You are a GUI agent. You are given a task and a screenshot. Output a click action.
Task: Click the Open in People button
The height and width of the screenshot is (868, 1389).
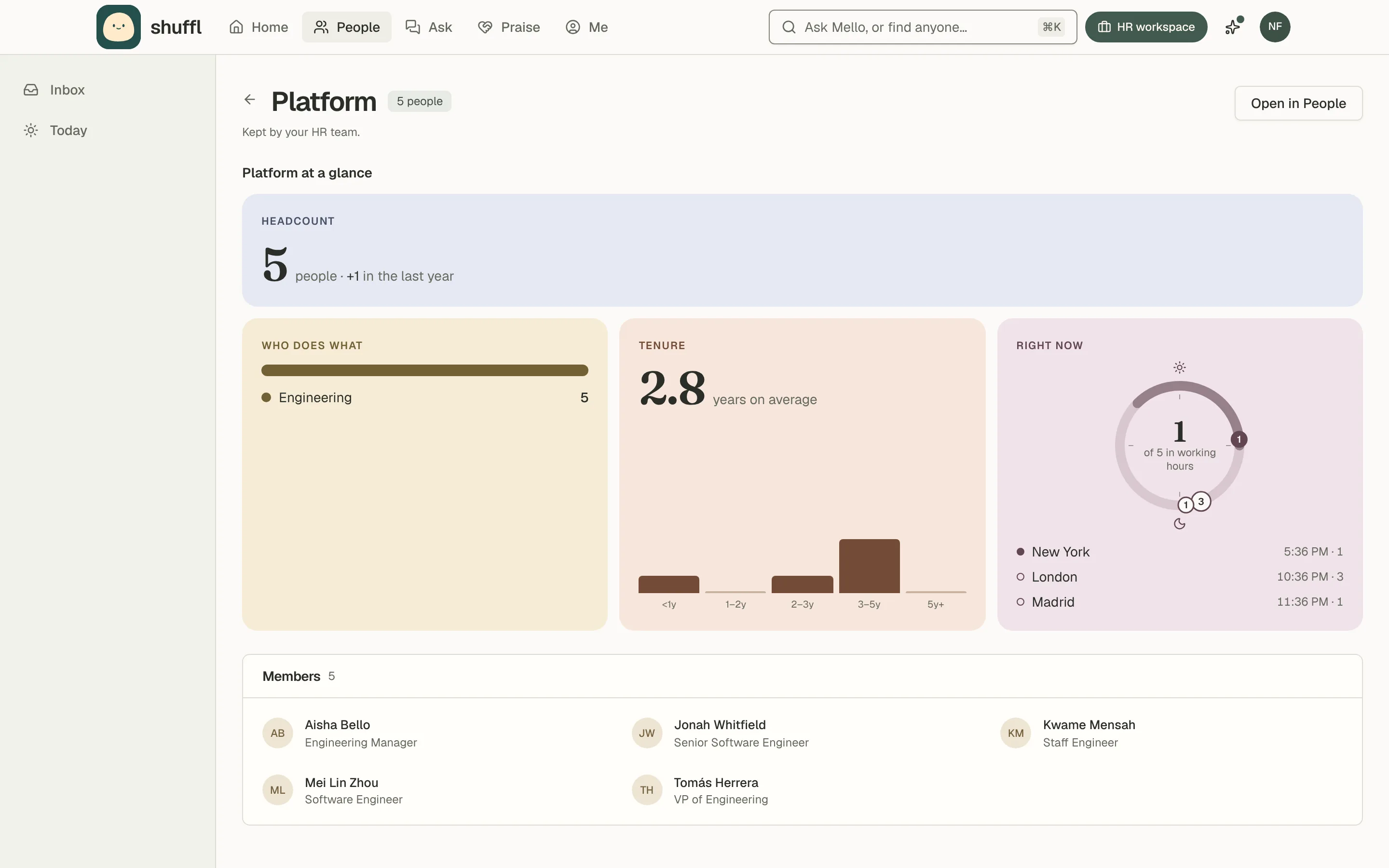tap(1298, 103)
